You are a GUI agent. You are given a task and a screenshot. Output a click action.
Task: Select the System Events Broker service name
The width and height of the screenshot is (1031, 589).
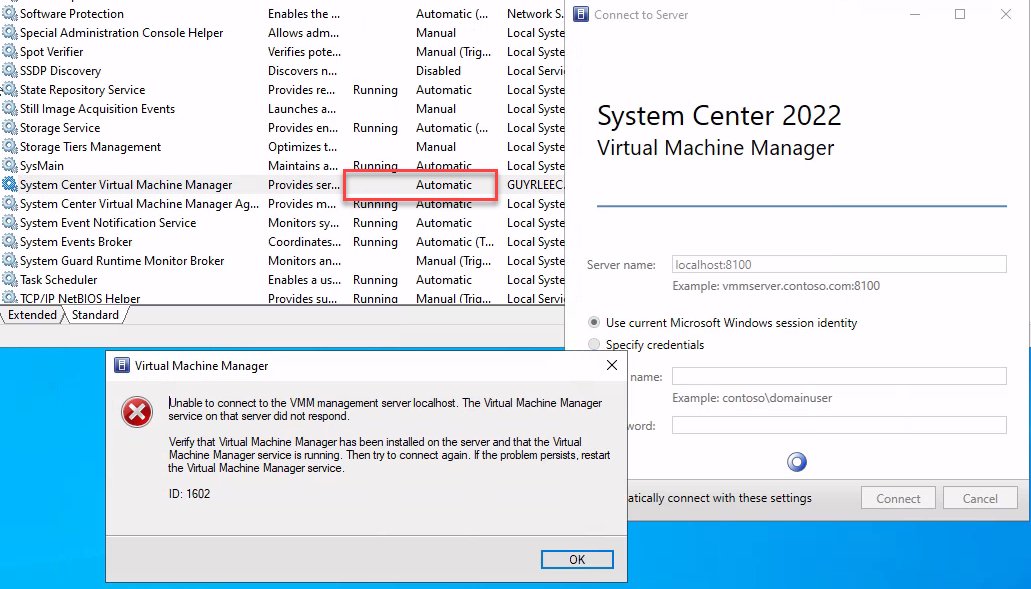[x=76, y=242]
